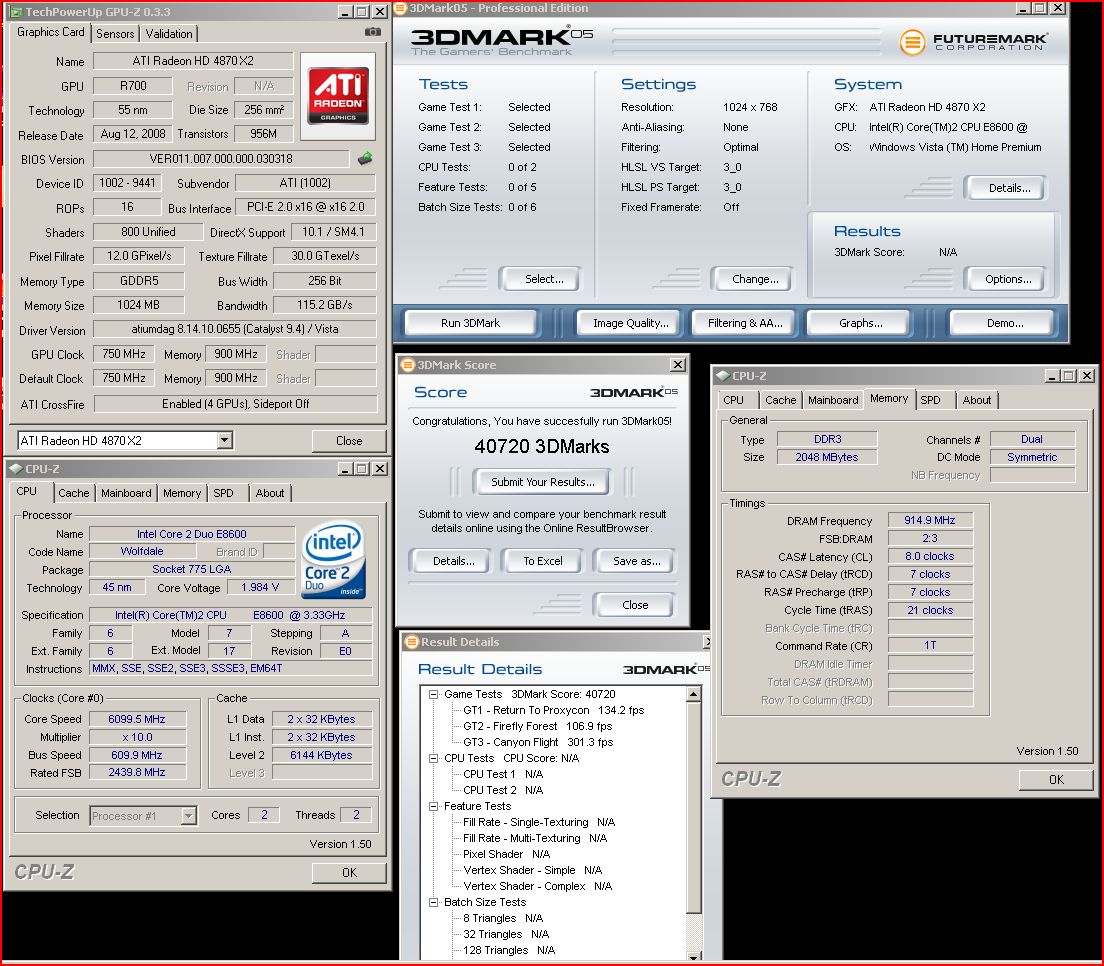Click the BIOS save chip icon in GPU-Z
Viewport: 1104px width, 966px height.
(365, 158)
